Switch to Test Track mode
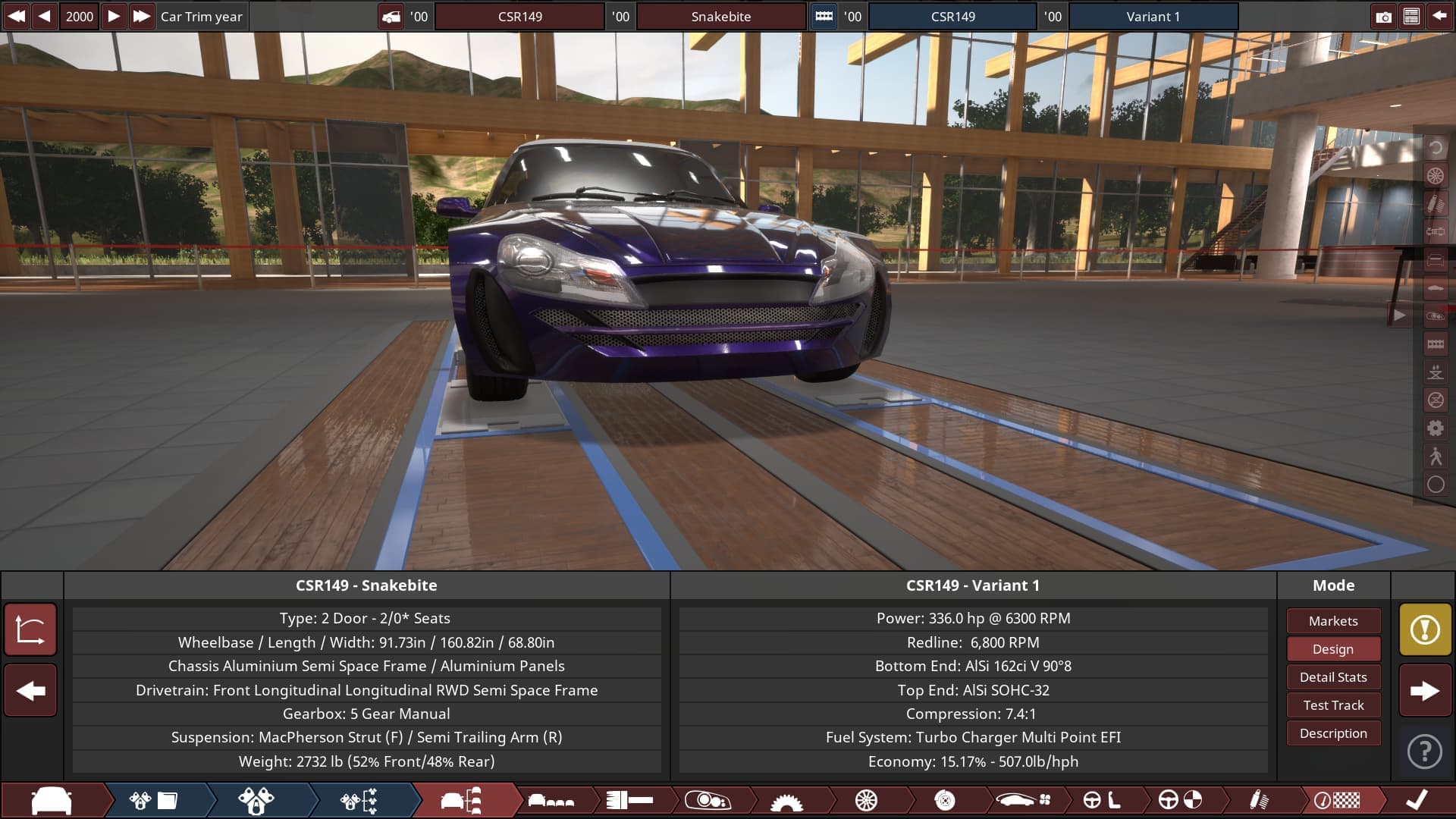 (1333, 705)
